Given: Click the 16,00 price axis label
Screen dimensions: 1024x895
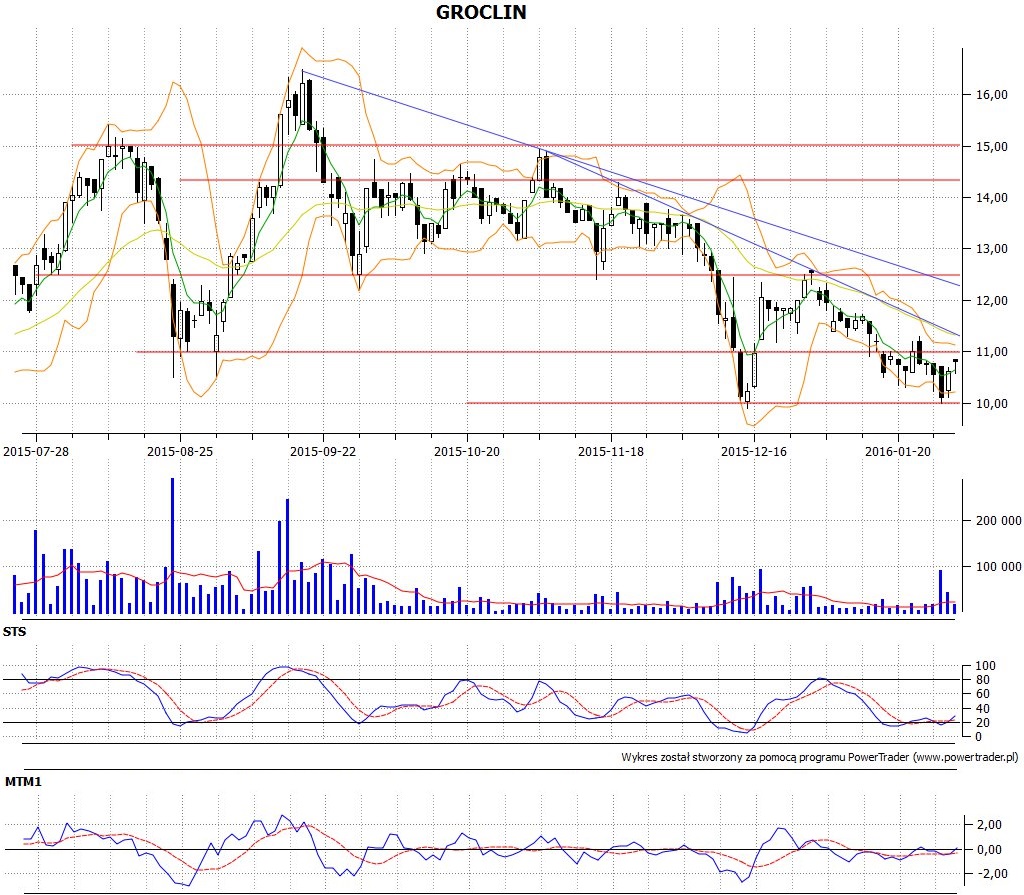Looking at the screenshot, I should tap(992, 95).
